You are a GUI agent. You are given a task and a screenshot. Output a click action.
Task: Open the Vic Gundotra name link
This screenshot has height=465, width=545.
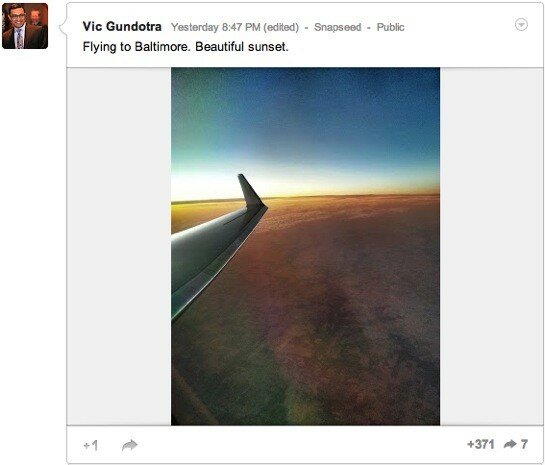tap(122, 26)
